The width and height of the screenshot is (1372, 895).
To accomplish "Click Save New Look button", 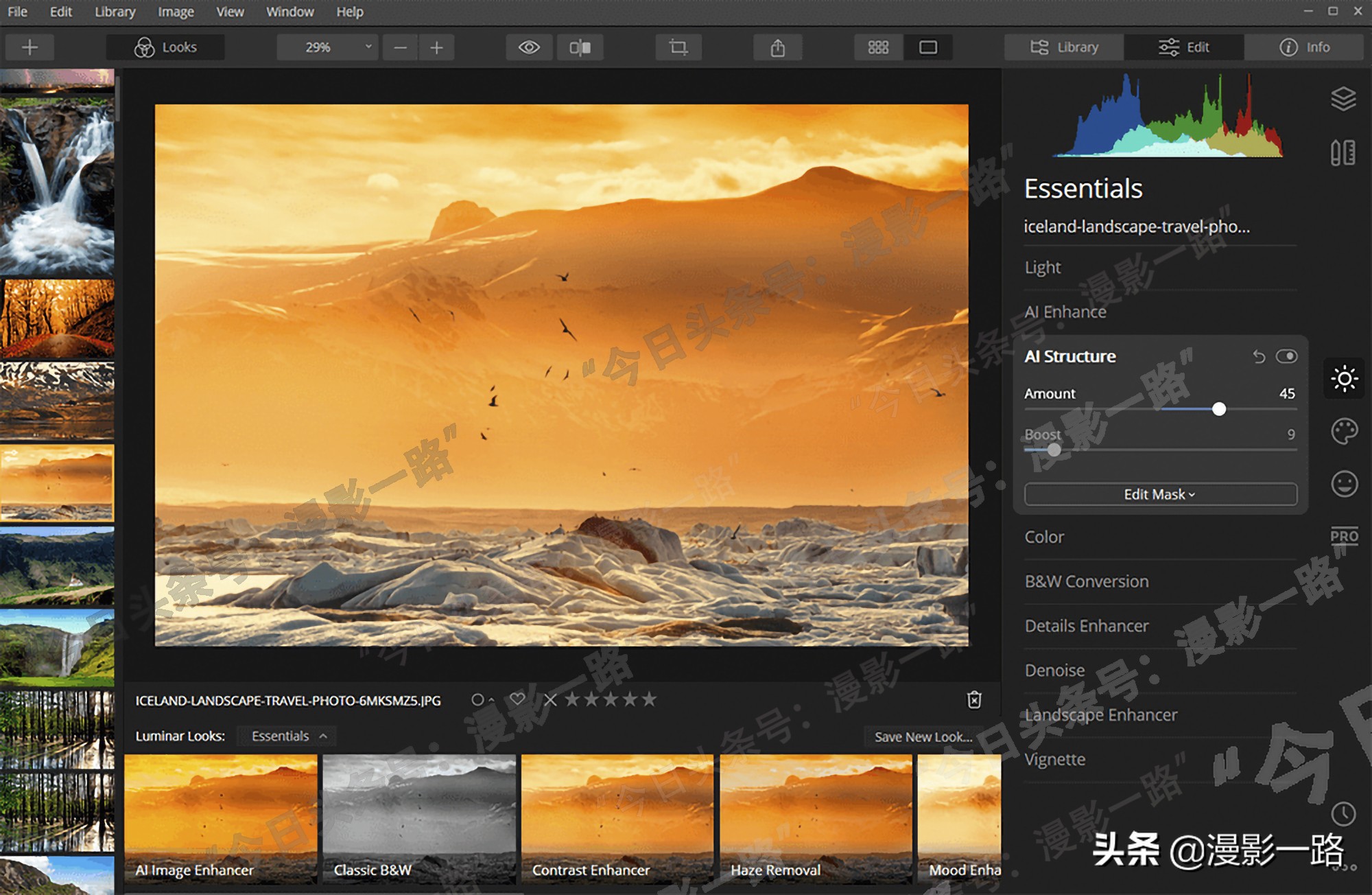I will click(923, 736).
